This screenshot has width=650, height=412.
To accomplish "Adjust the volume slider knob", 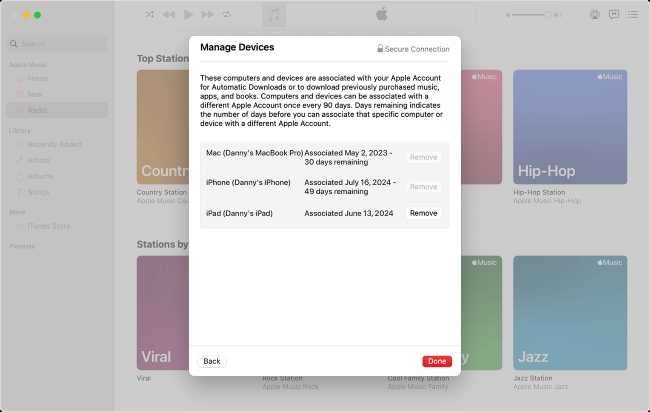I will point(548,15).
